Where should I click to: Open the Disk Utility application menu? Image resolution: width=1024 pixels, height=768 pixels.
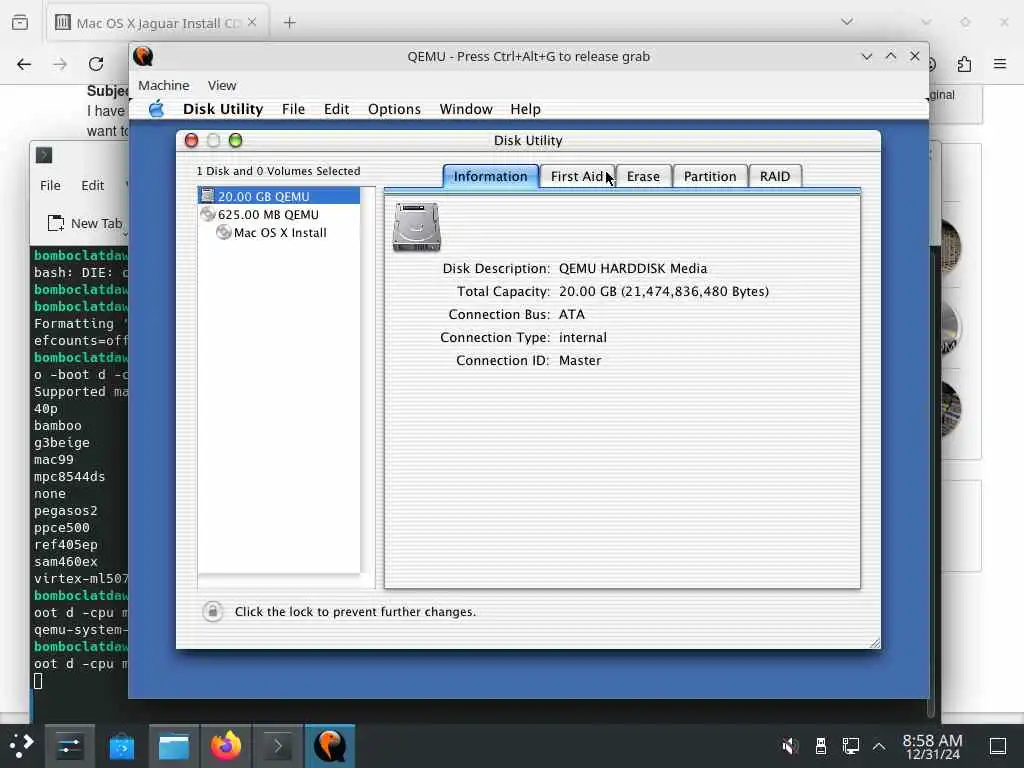point(223,109)
